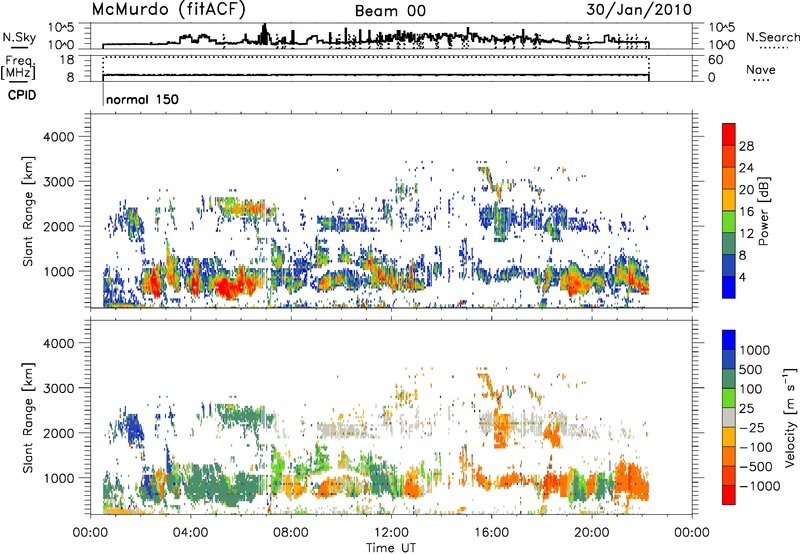Click the 30/Jan/2010 date label
The image size is (800, 554).
(x=639, y=10)
